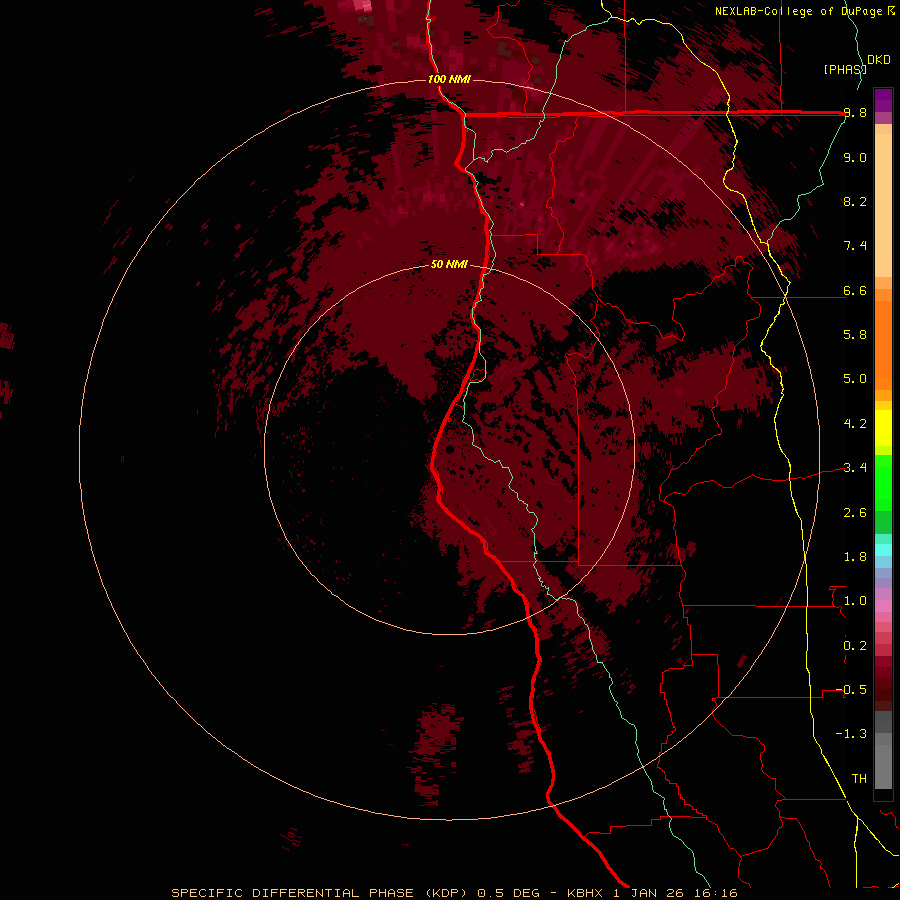Click the 6.6 scale value
Image resolution: width=900 pixels, height=900 pixels.
click(855, 290)
